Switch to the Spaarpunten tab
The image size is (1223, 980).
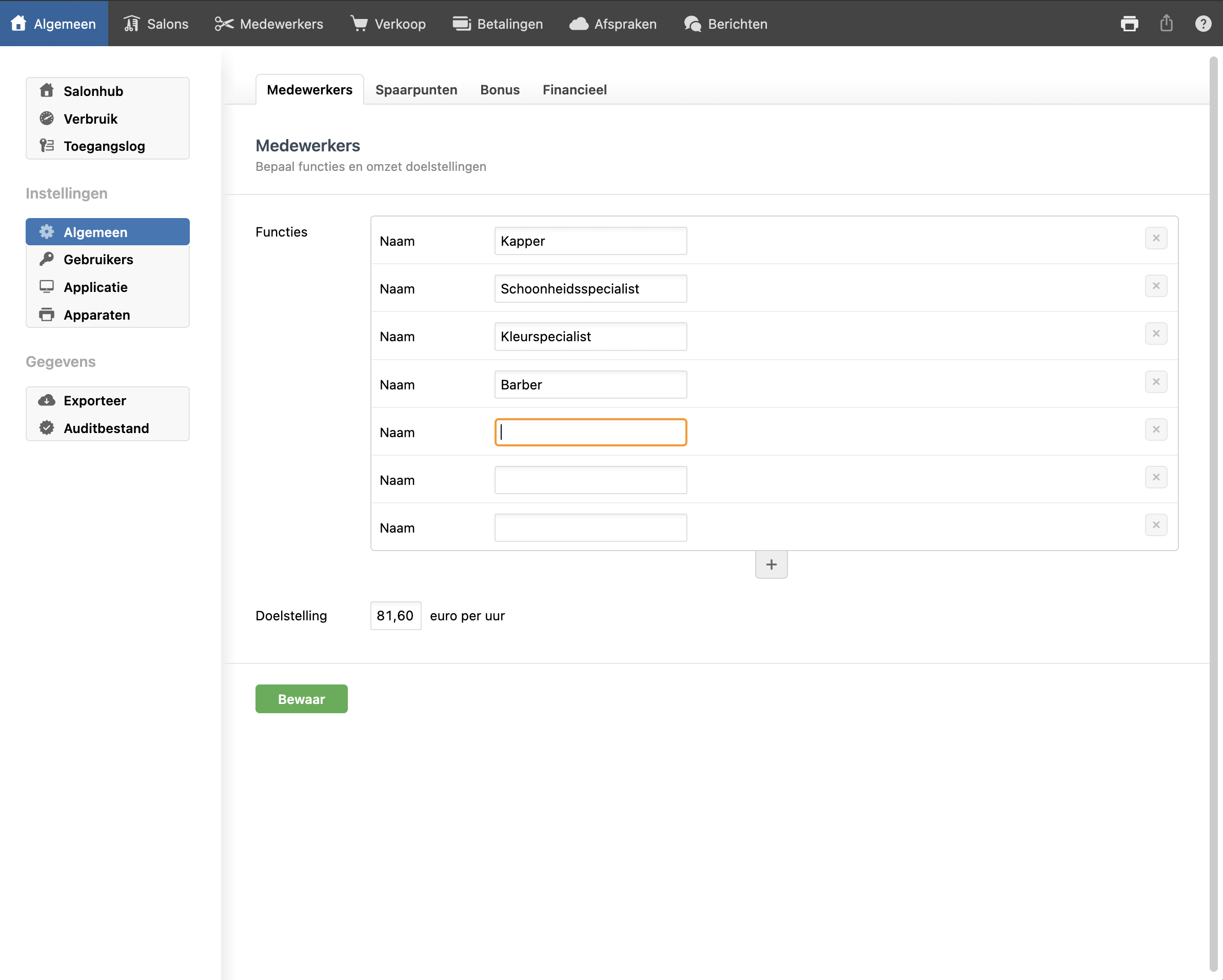(416, 90)
